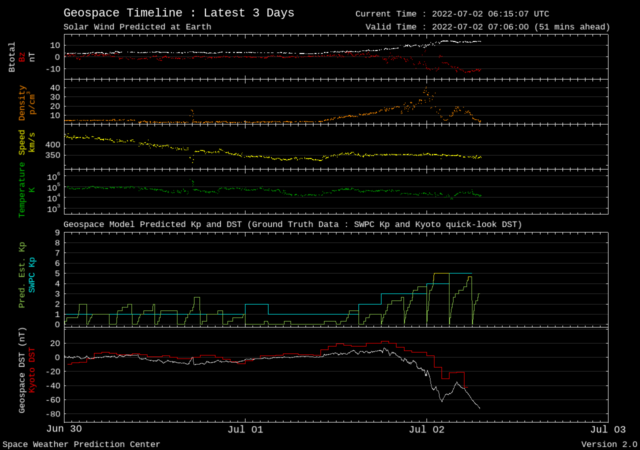Click the 'Space Weather Prediction Center' footer text
Screen dimensions: 640x450
coord(81,444)
